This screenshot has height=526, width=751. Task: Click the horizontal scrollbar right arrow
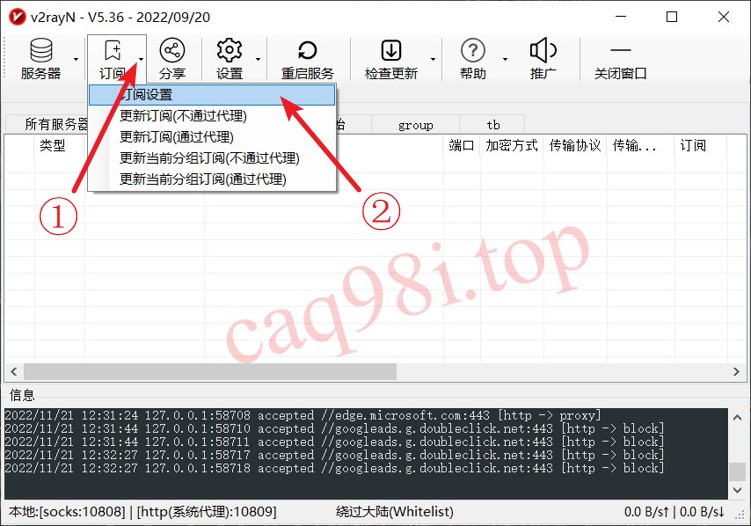click(736, 371)
